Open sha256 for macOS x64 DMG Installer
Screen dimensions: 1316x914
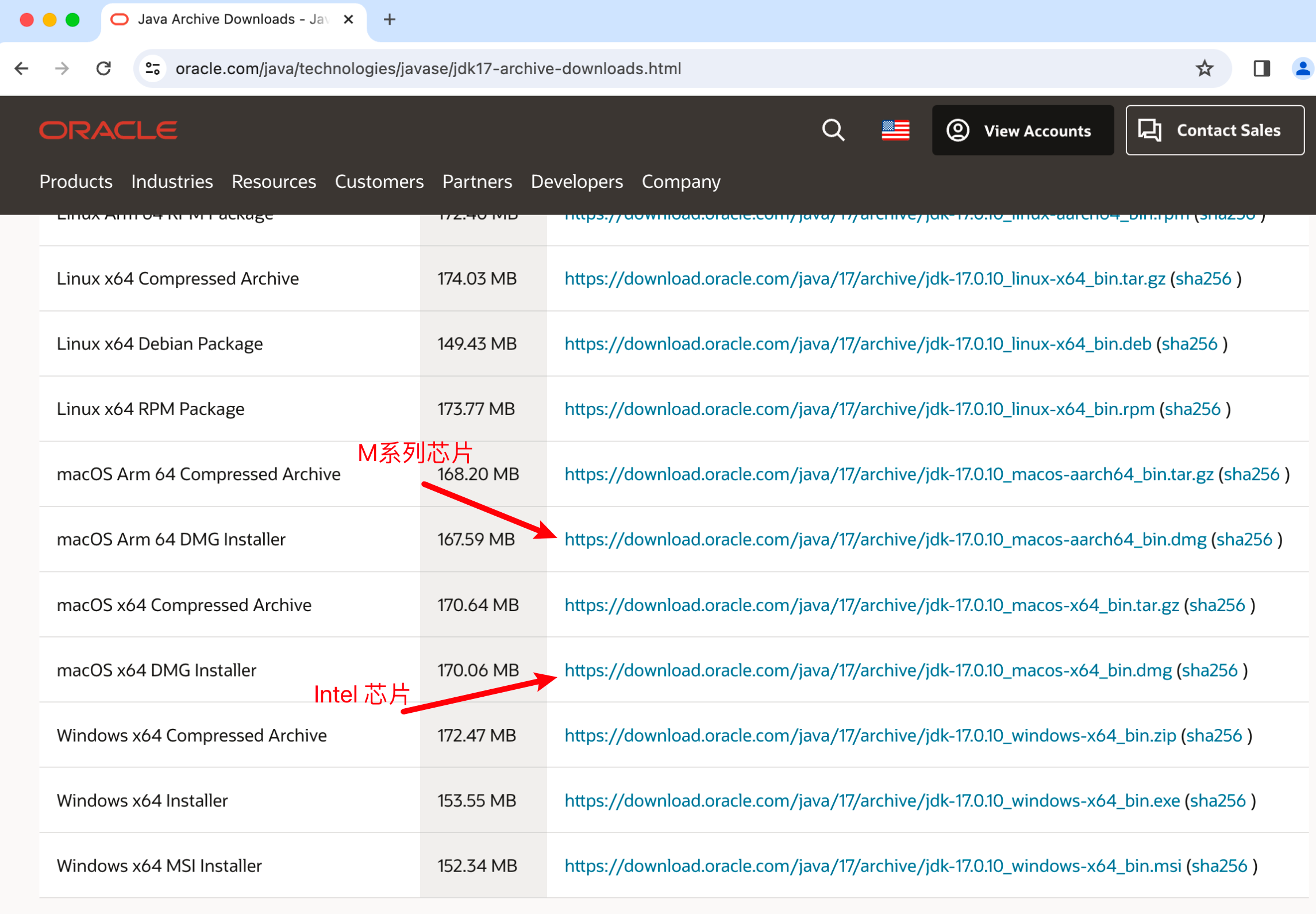coord(1209,670)
